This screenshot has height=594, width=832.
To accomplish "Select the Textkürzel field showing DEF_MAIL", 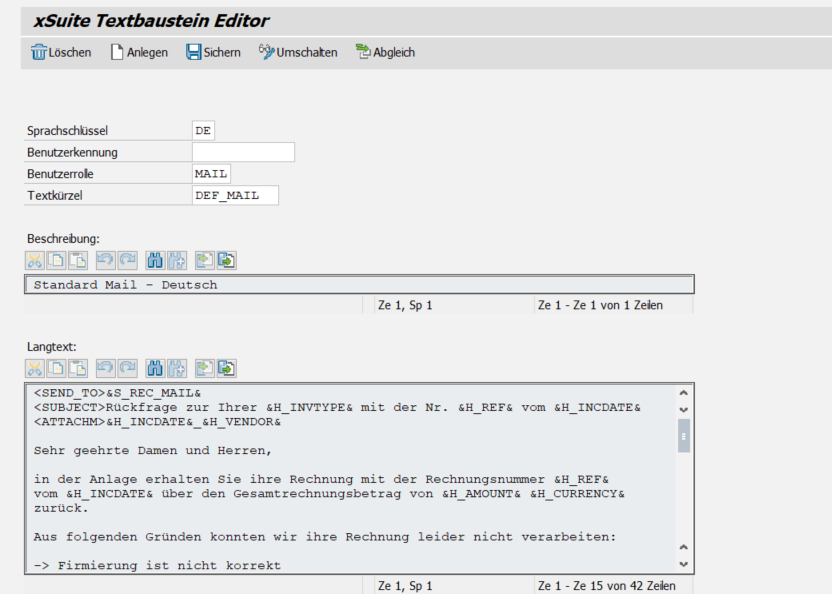I will pyautogui.click(x=234, y=195).
